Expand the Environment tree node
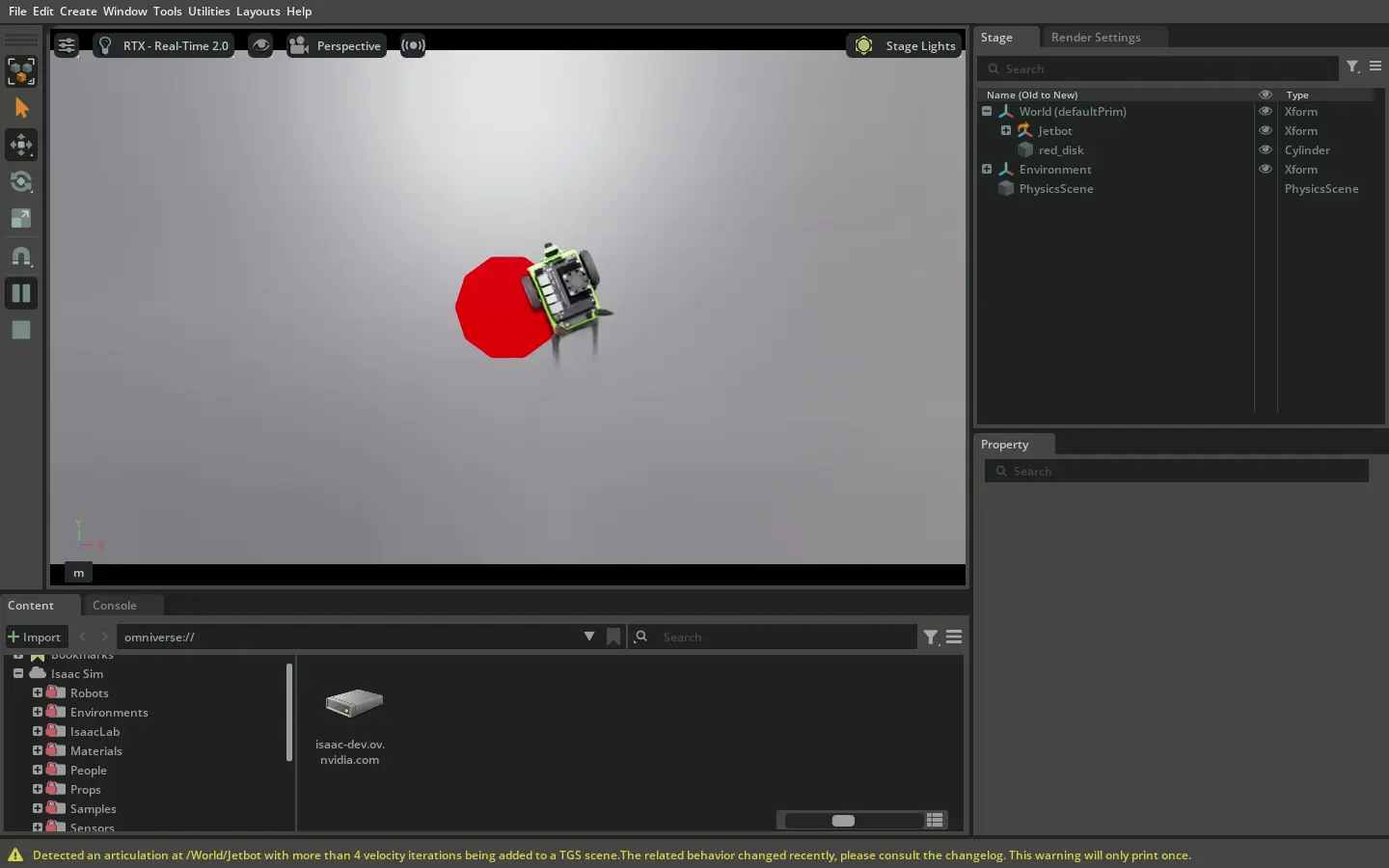The height and width of the screenshot is (868, 1389). tap(987, 169)
